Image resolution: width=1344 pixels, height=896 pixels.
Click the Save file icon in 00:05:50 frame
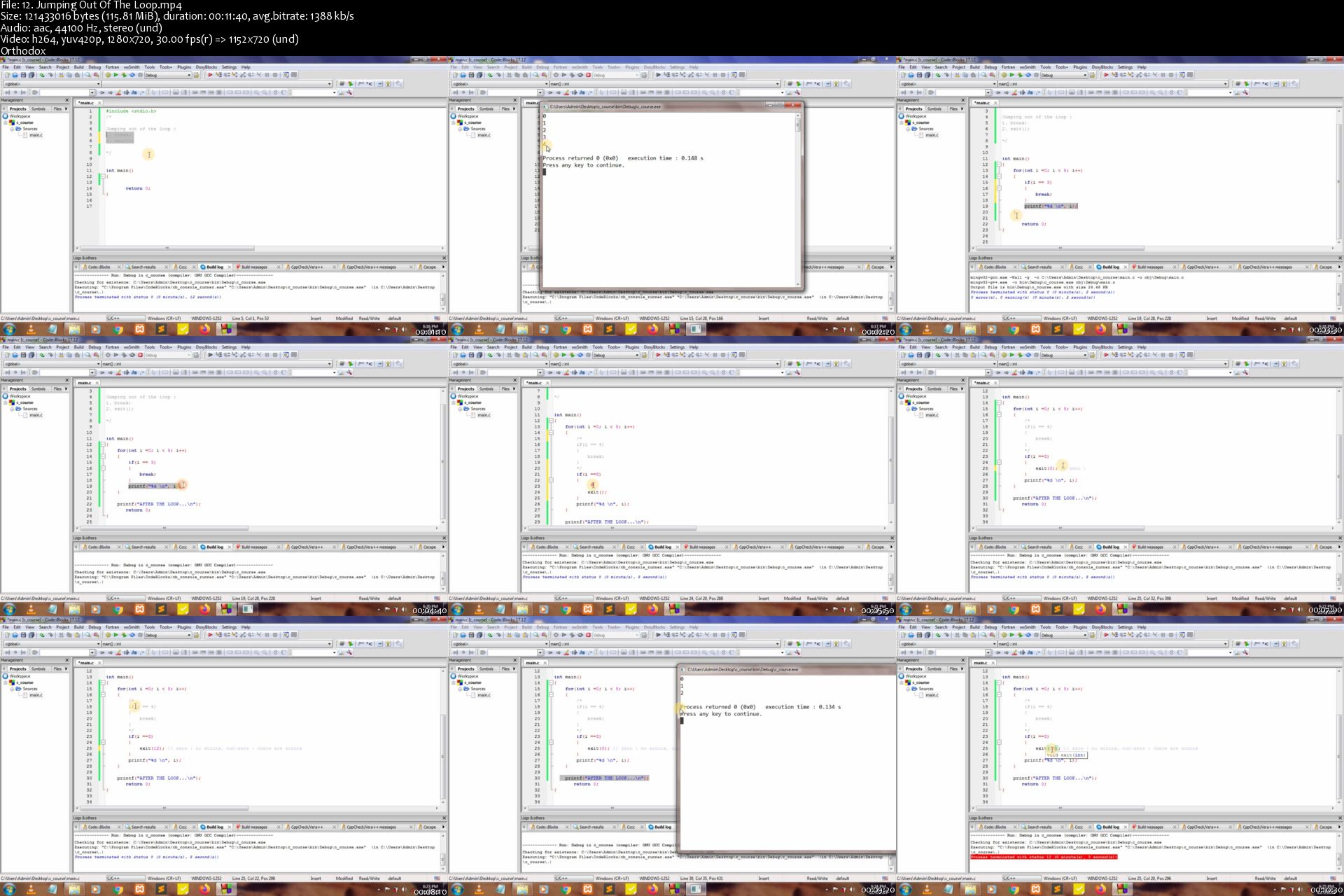[471, 355]
